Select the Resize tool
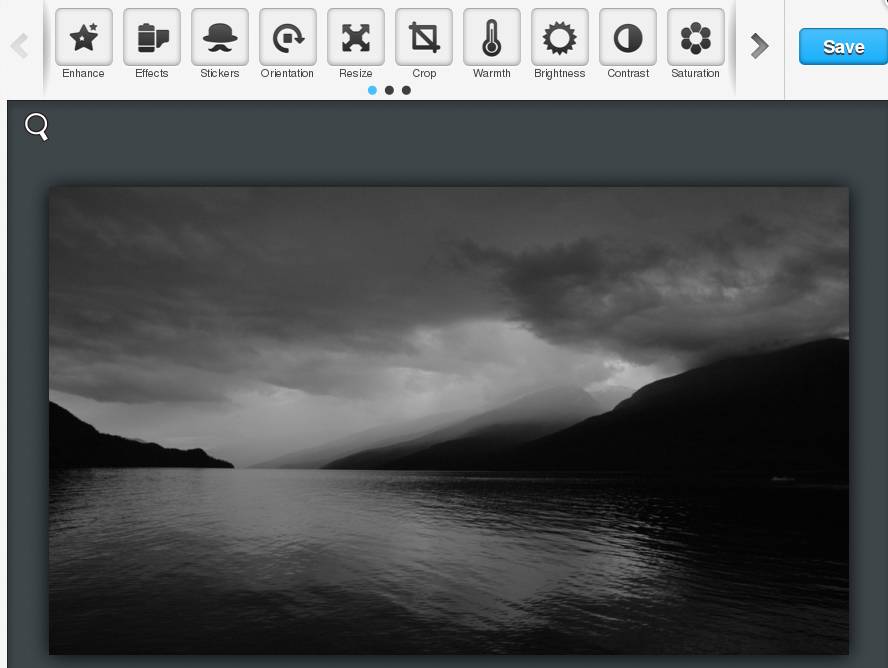888x668 pixels. 356,38
